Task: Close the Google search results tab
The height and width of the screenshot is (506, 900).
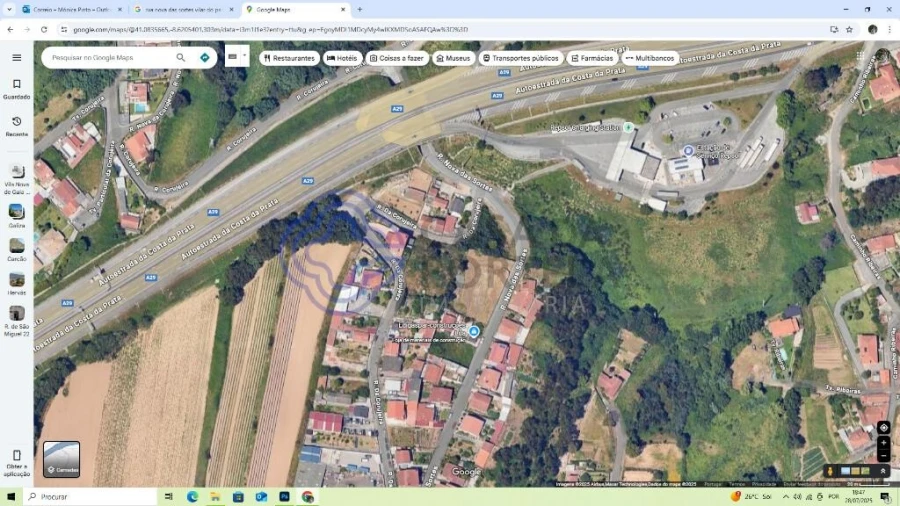Action: coord(231,10)
